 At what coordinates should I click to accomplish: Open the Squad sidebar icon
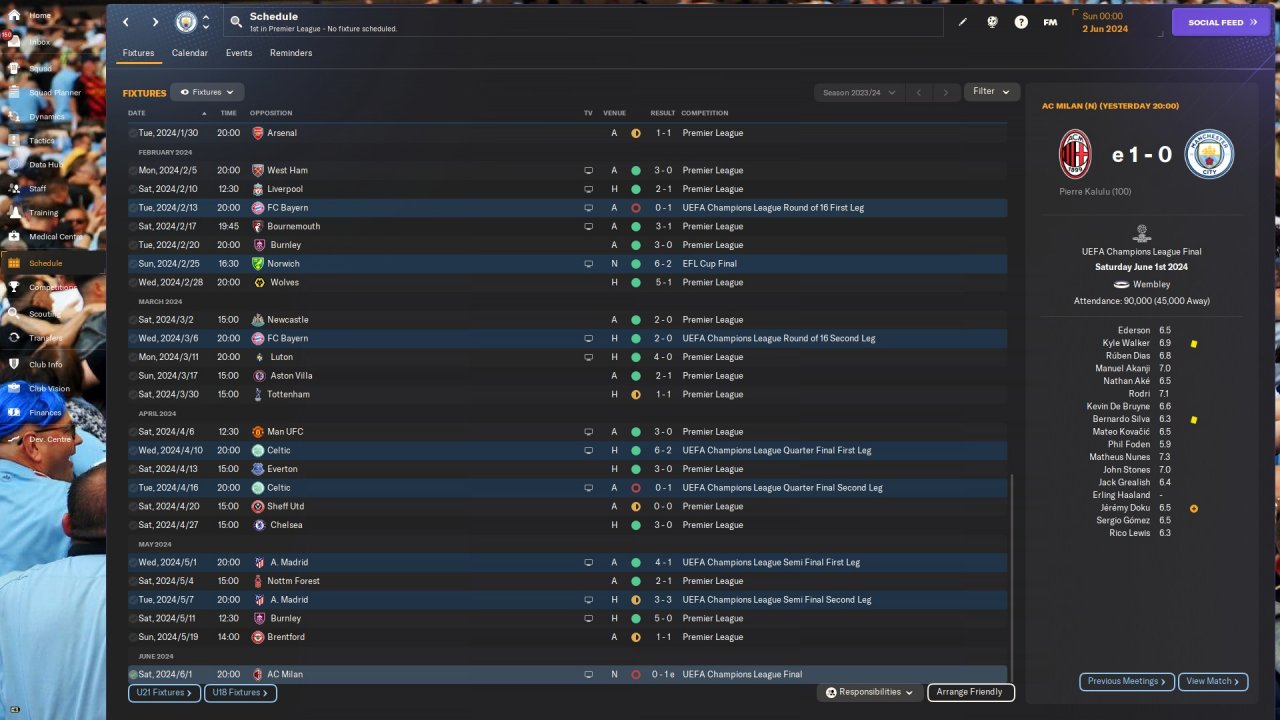pyautogui.click(x=14, y=68)
